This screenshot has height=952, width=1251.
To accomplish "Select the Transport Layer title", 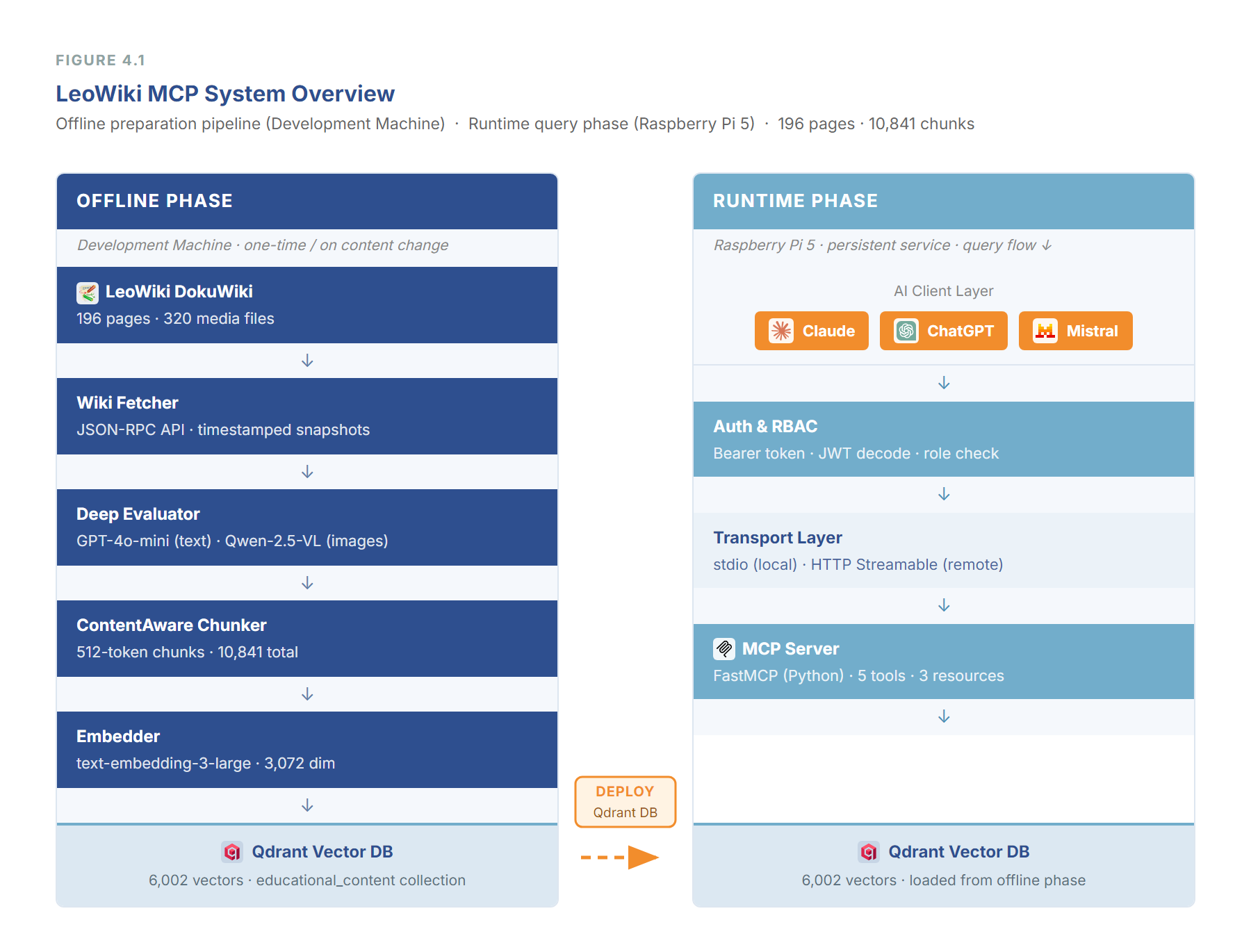I will [778, 538].
